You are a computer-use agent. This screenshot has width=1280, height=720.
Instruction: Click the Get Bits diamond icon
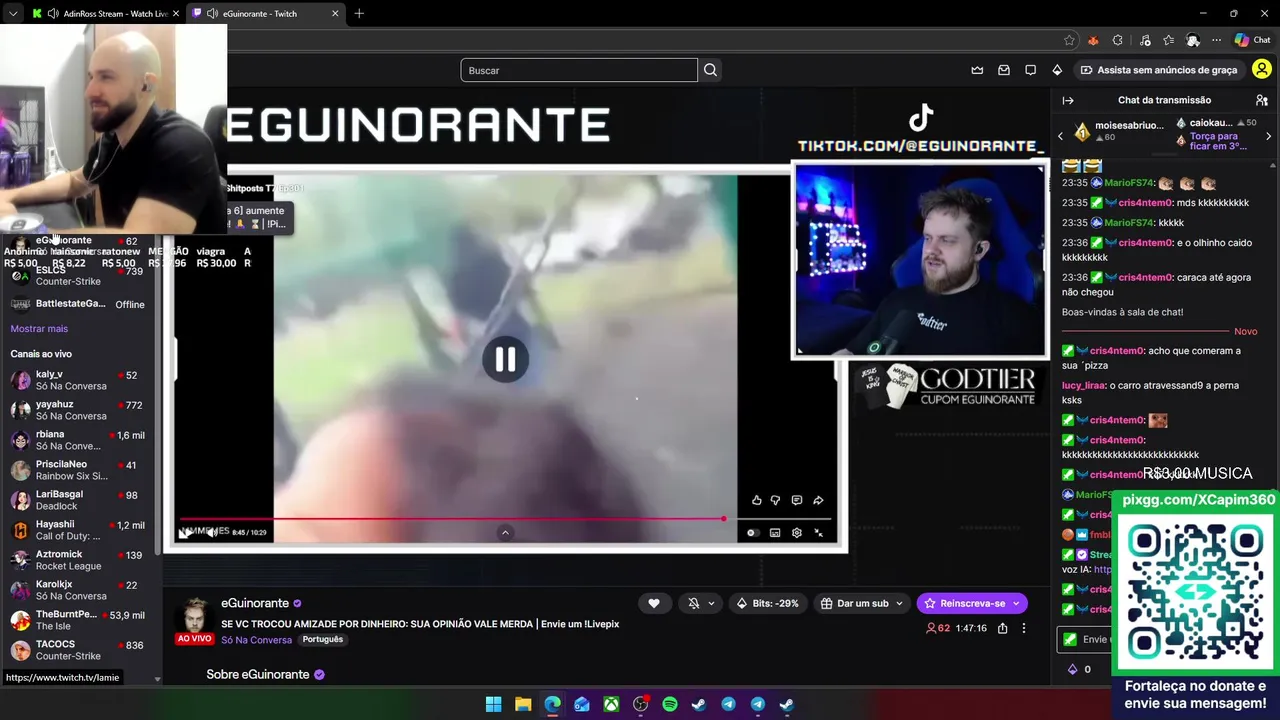click(x=1057, y=70)
